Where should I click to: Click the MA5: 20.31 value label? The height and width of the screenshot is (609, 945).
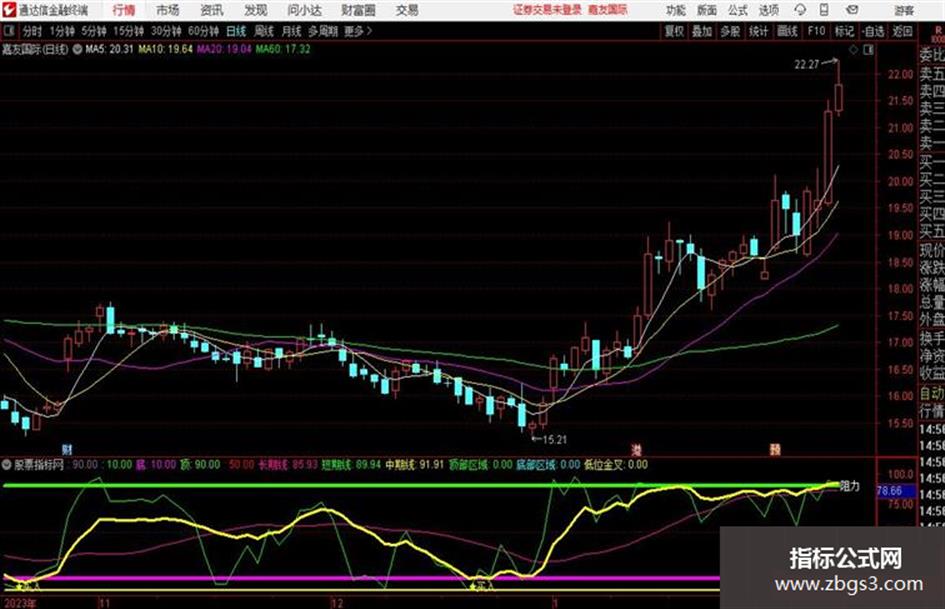pos(109,49)
